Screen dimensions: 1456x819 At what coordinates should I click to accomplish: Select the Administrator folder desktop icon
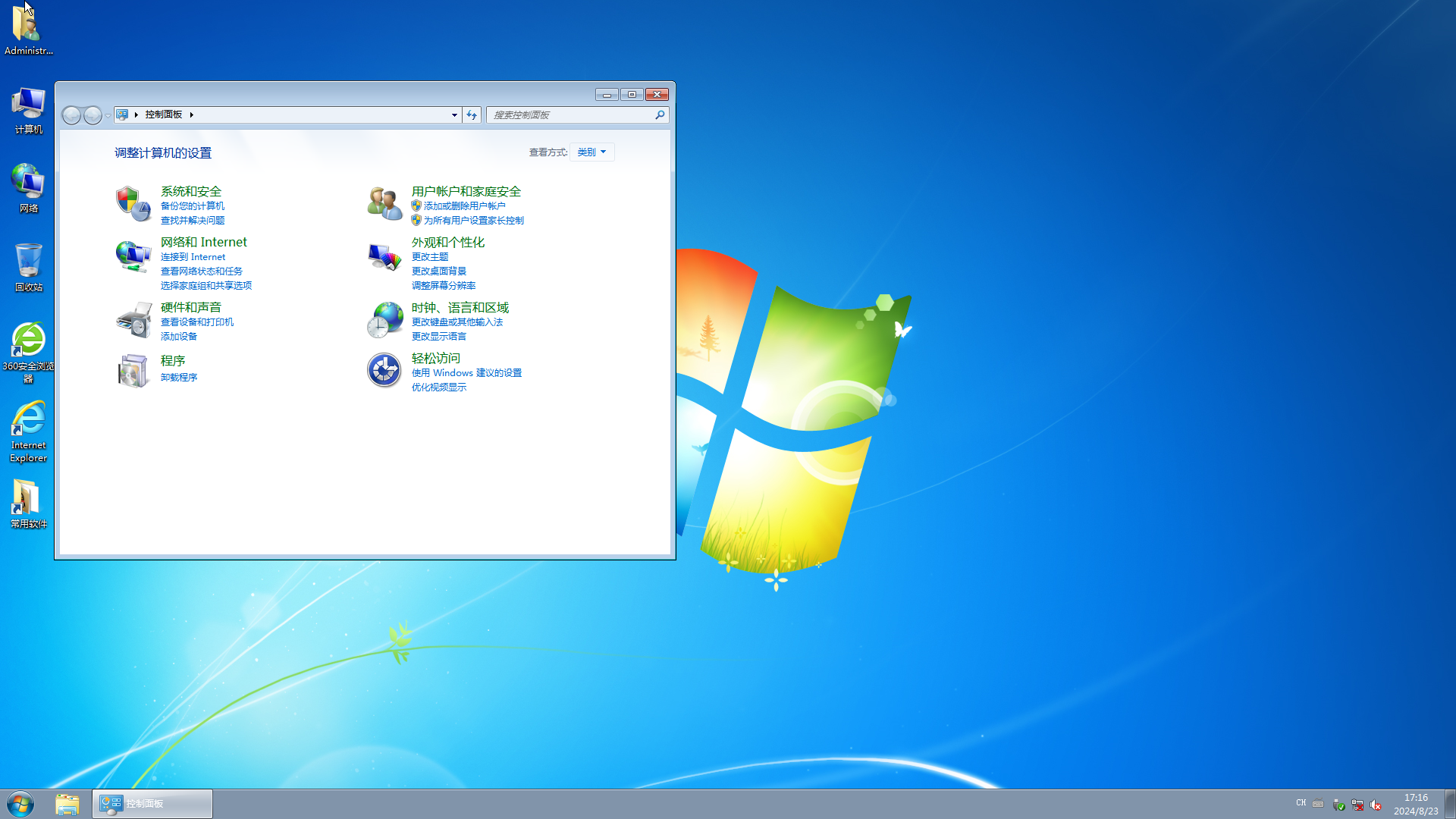(29, 30)
